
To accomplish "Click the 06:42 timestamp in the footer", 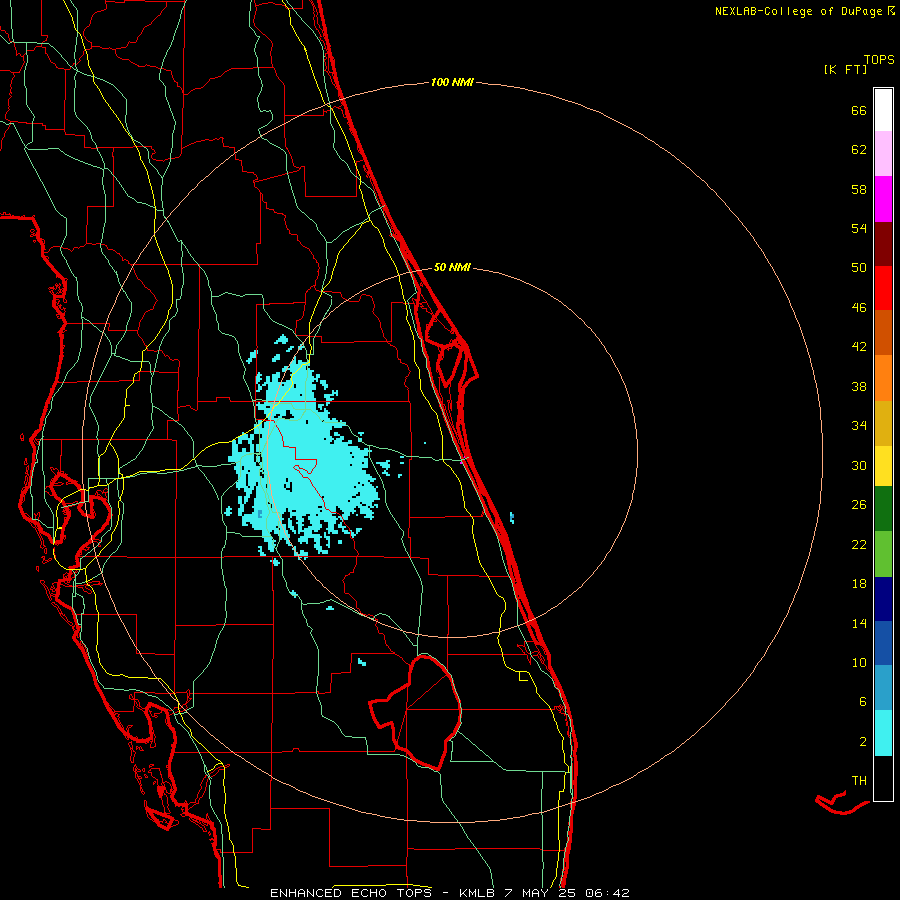I will point(607,893).
